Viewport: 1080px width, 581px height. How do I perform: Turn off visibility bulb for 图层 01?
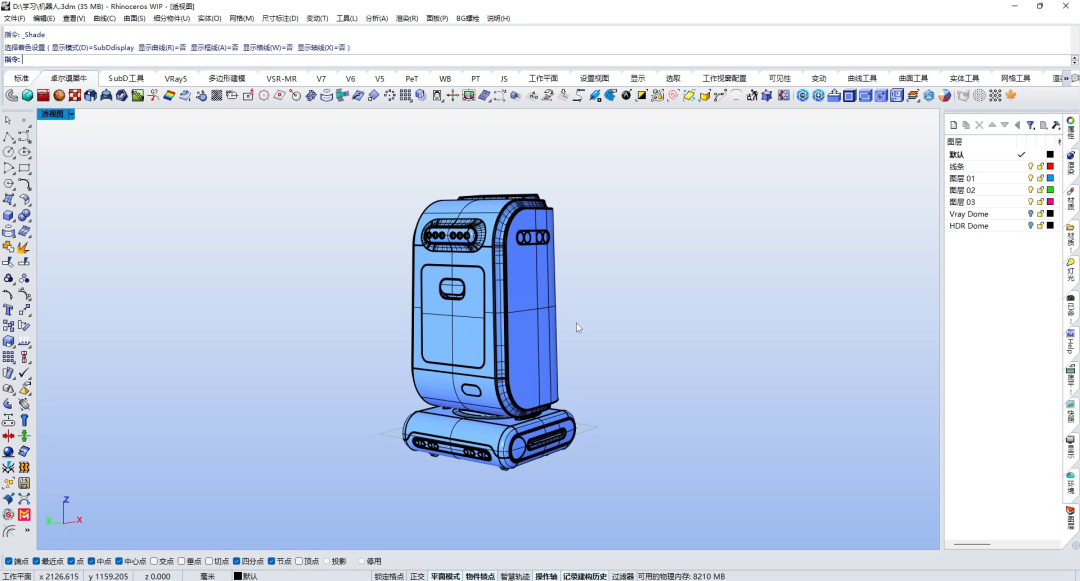click(x=1030, y=178)
